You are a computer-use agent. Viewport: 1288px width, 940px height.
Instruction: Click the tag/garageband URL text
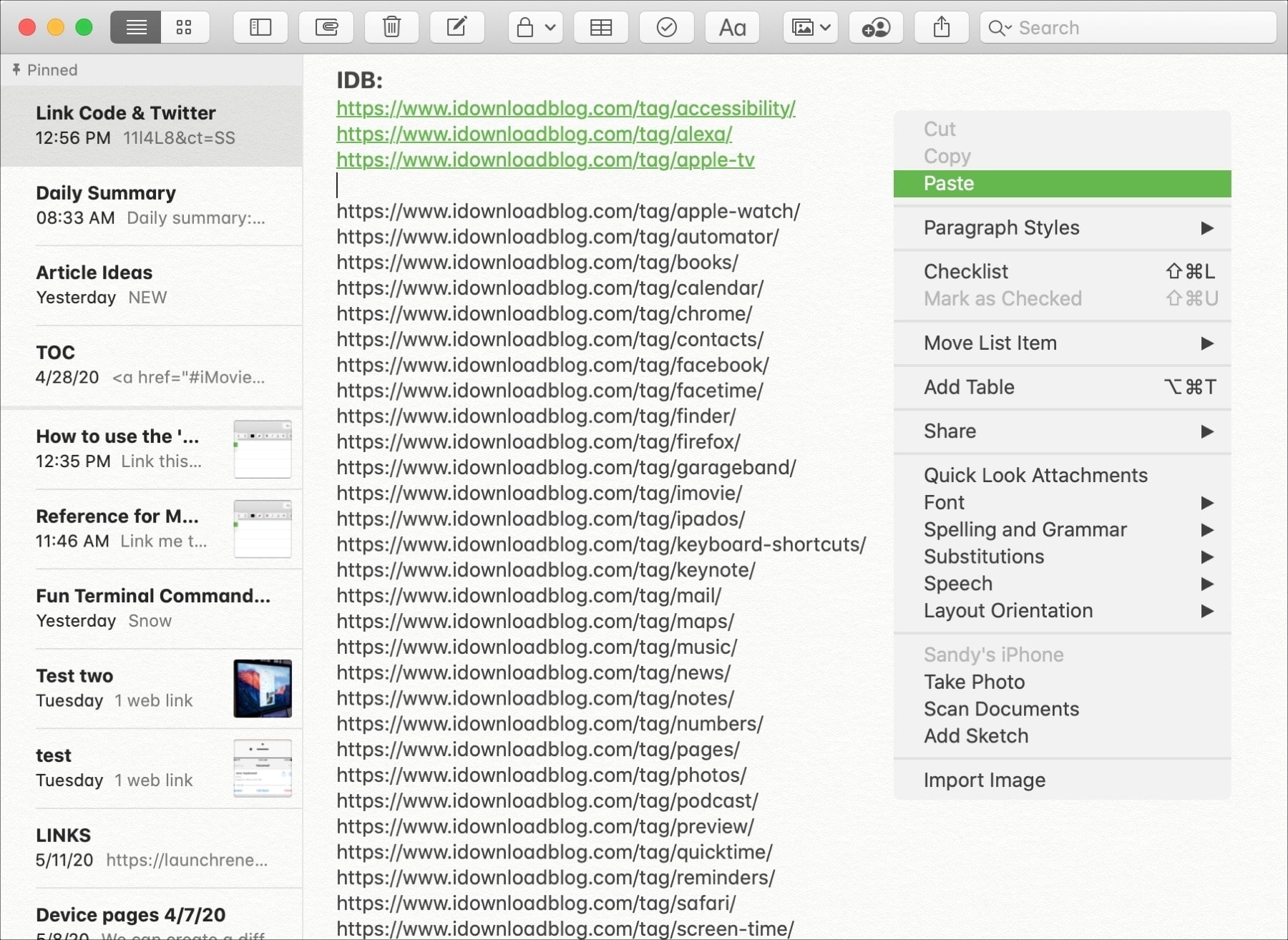(566, 468)
